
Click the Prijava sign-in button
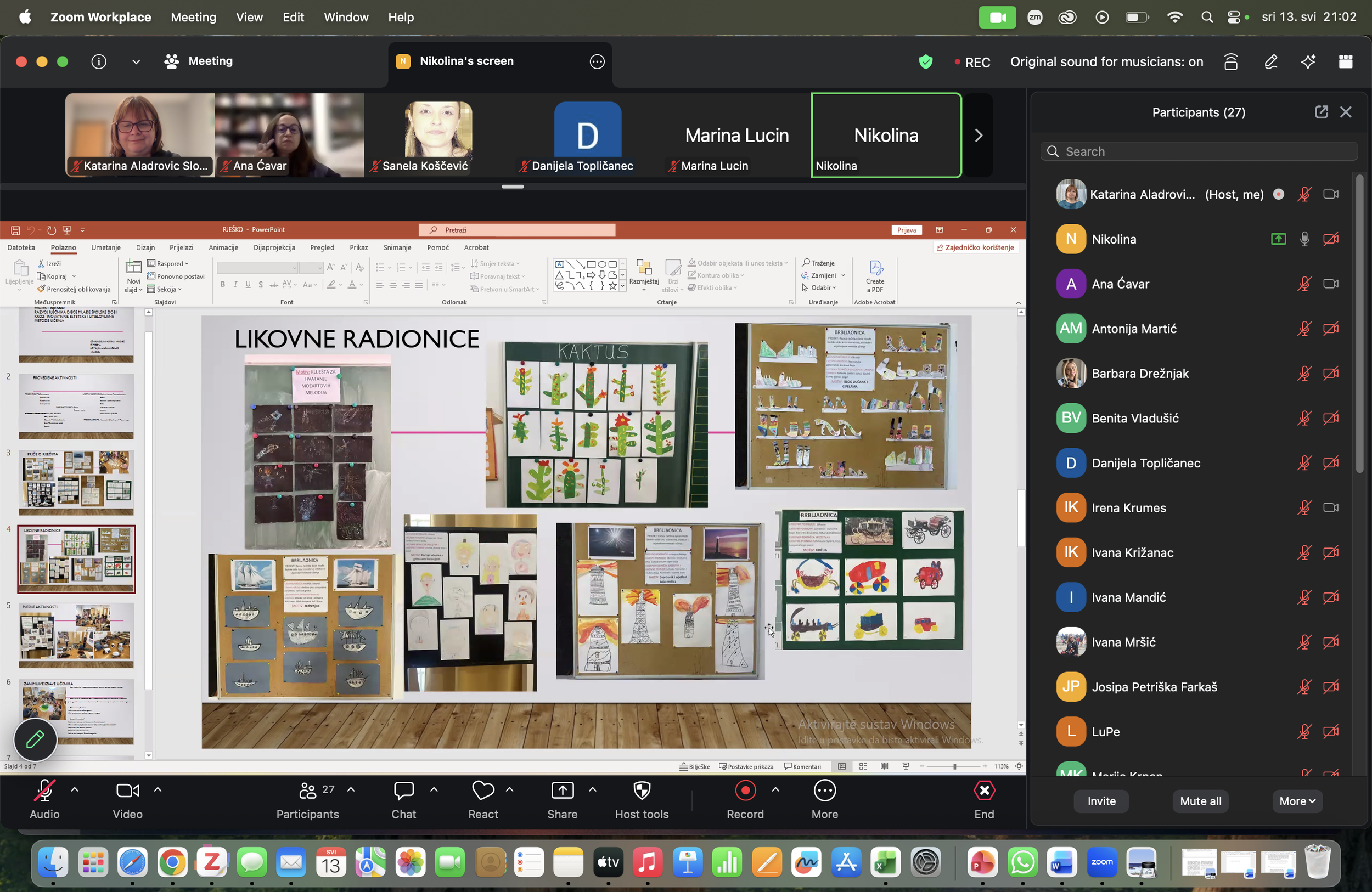pos(906,230)
